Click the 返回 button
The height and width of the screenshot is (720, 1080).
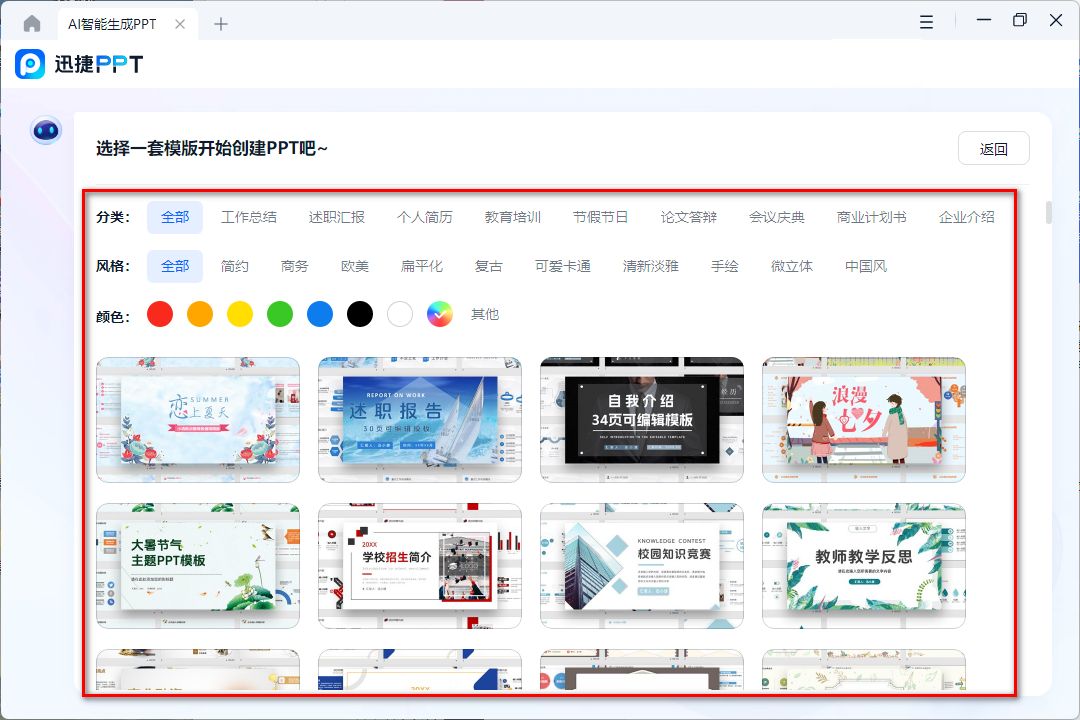click(x=993, y=148)
